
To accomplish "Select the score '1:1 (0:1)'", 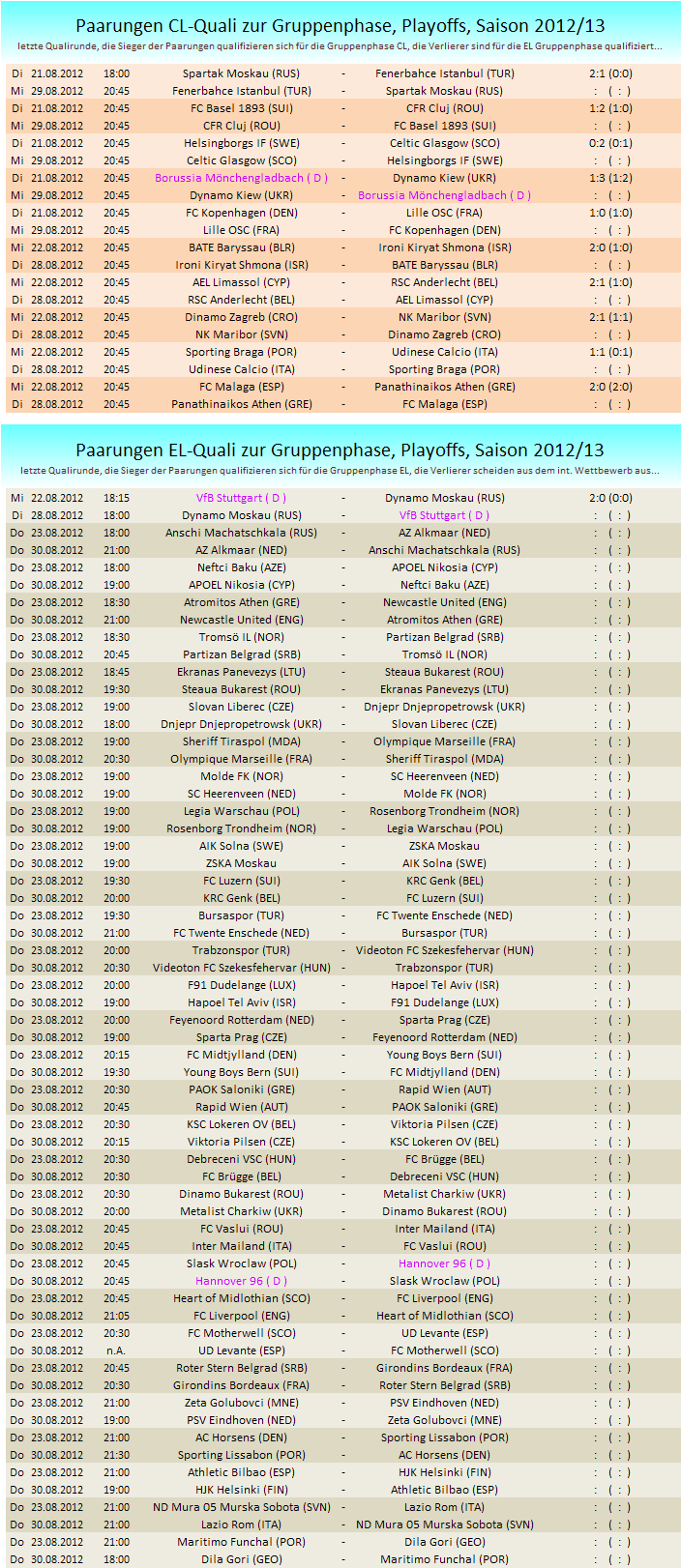I will [x=610, y=352].
